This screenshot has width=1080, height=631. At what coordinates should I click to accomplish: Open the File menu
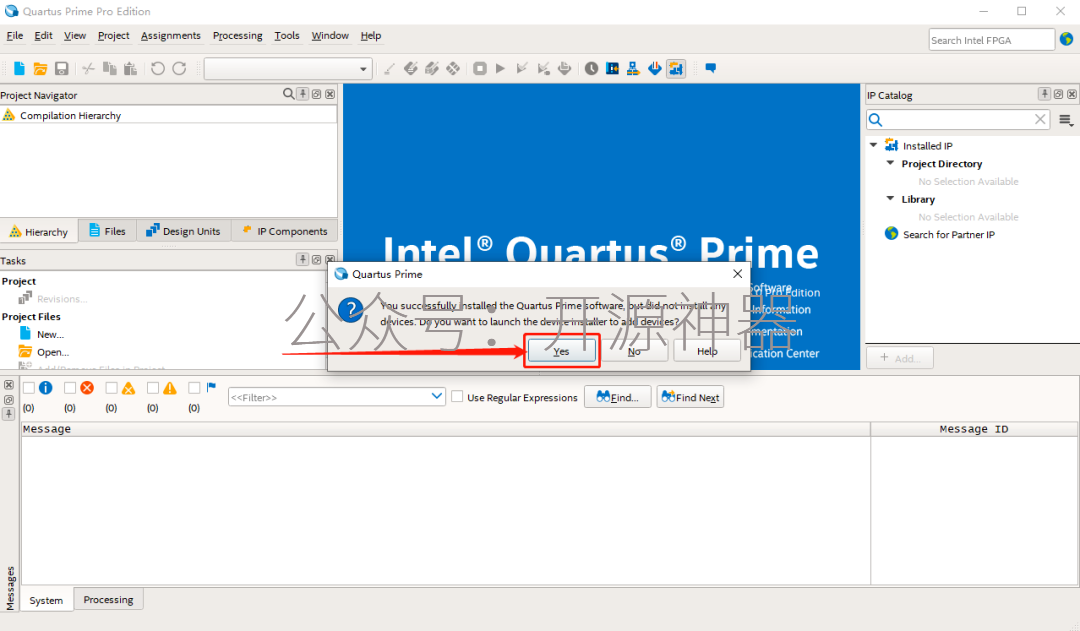(14, 36)
